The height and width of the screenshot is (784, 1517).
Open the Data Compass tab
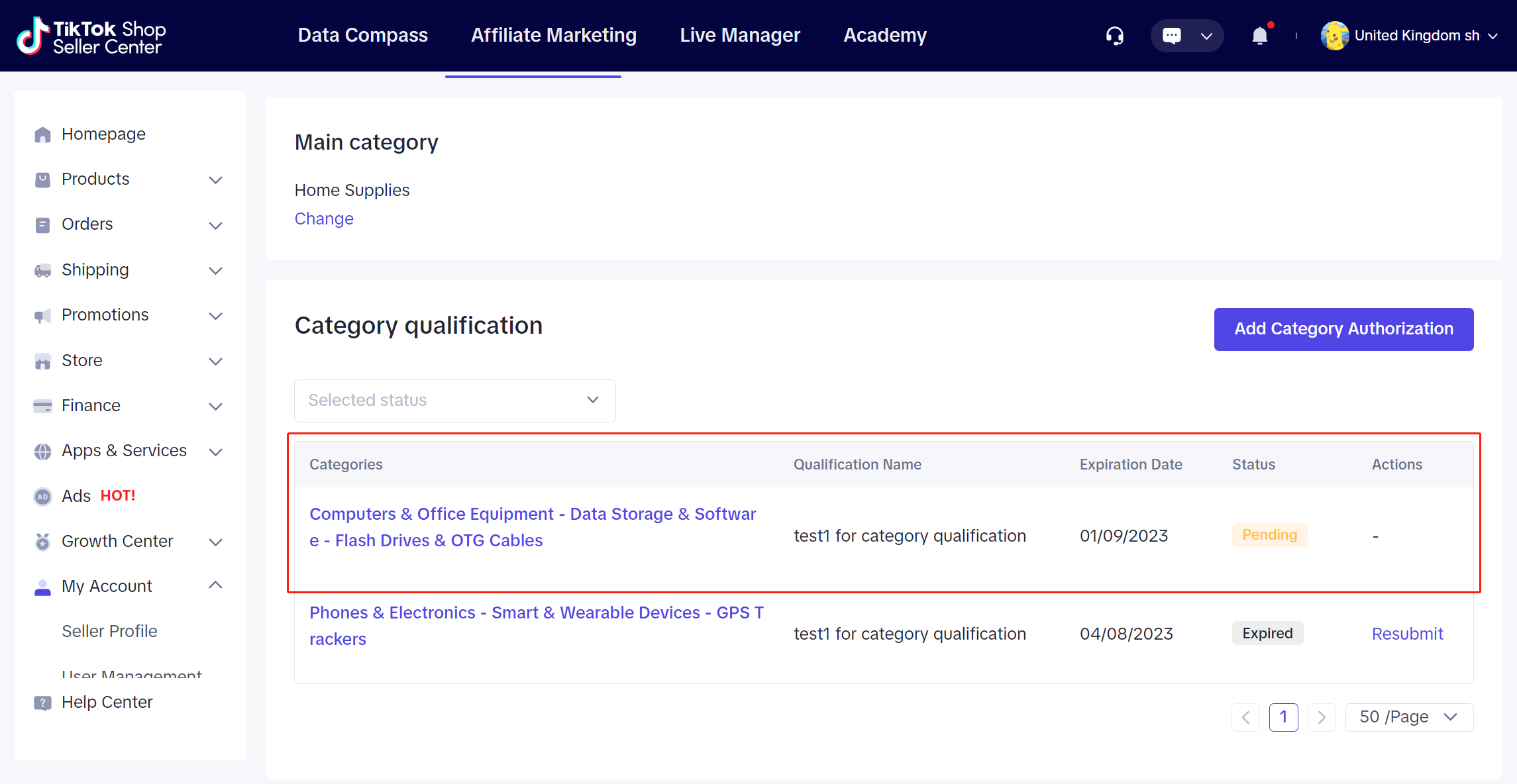[362, 35]
